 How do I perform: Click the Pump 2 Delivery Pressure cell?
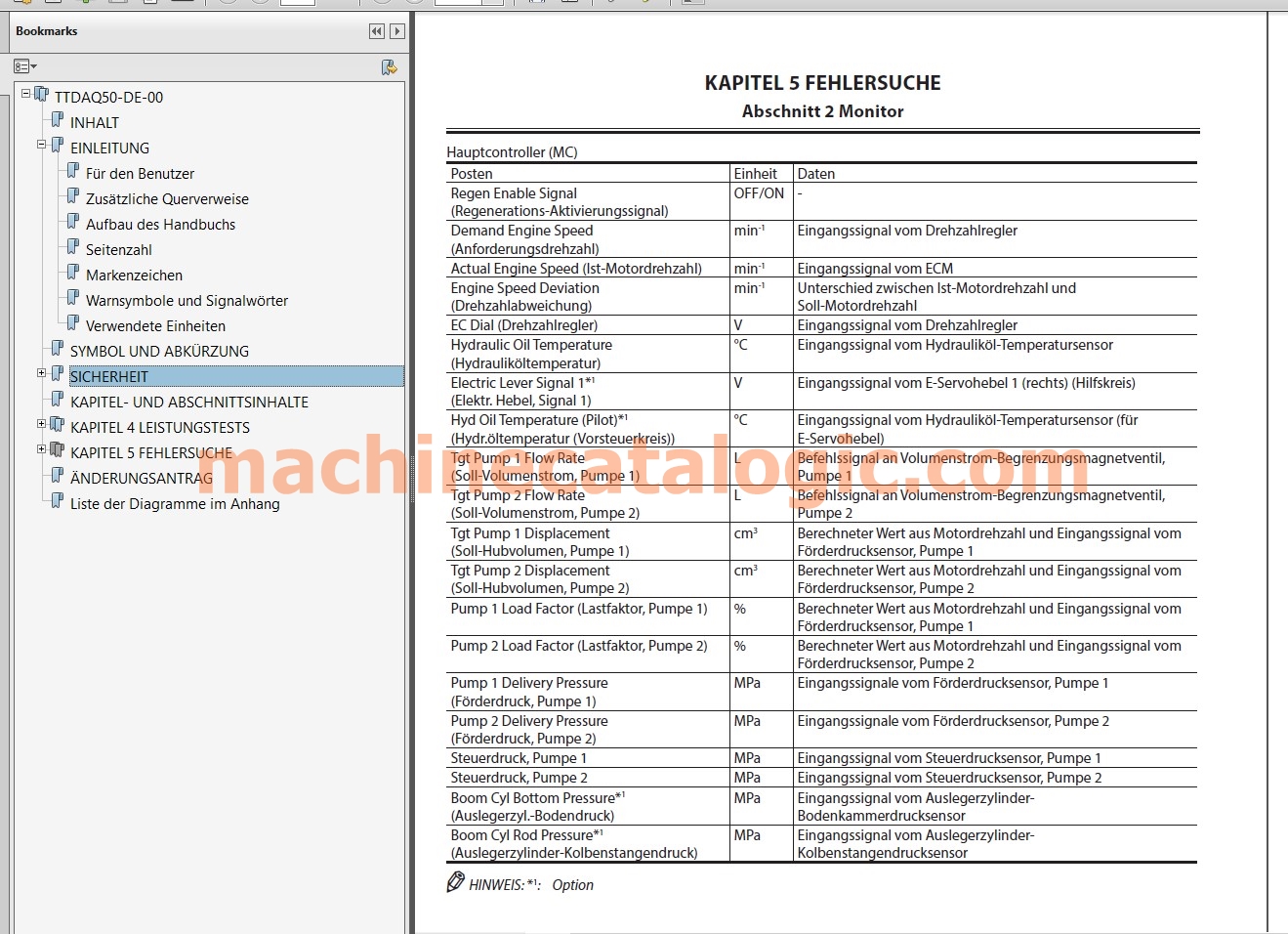pyautogui.click(x=588, y=730)
